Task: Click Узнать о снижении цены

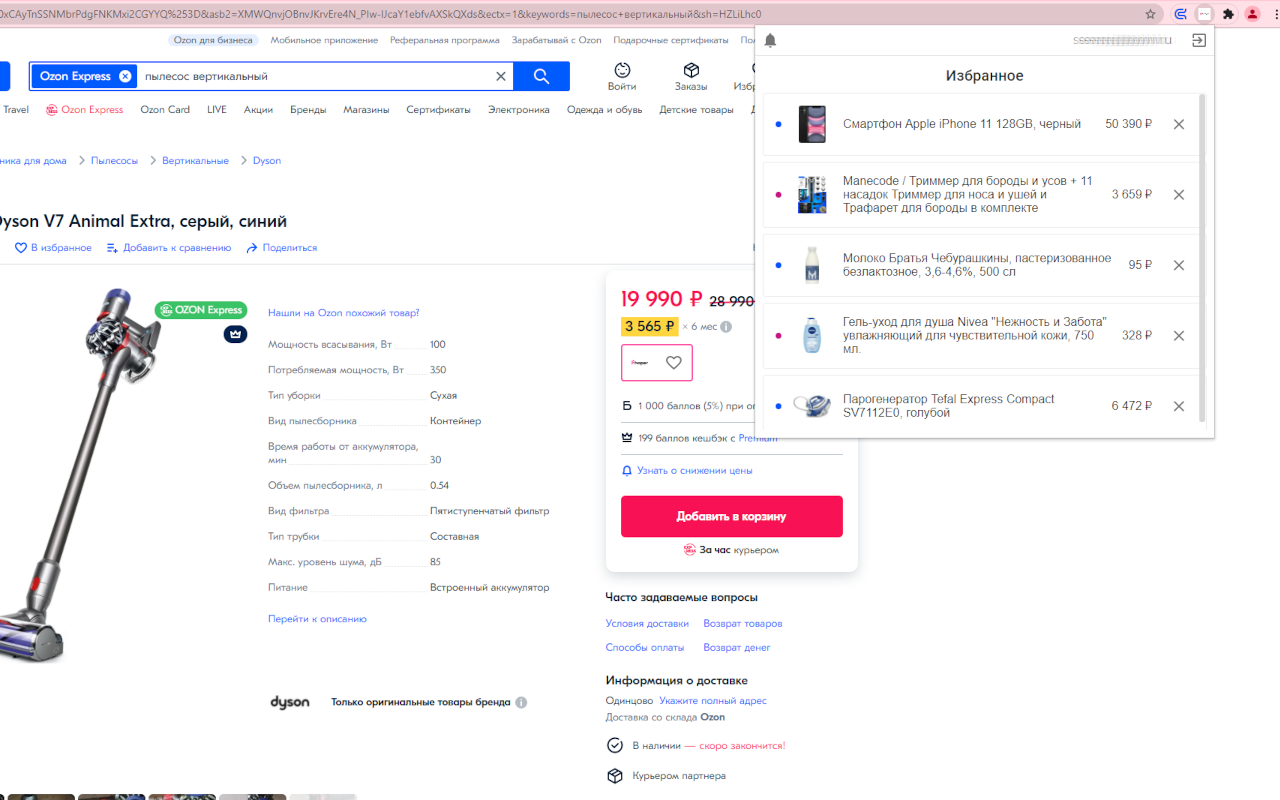Action: [x=687, y=470]
